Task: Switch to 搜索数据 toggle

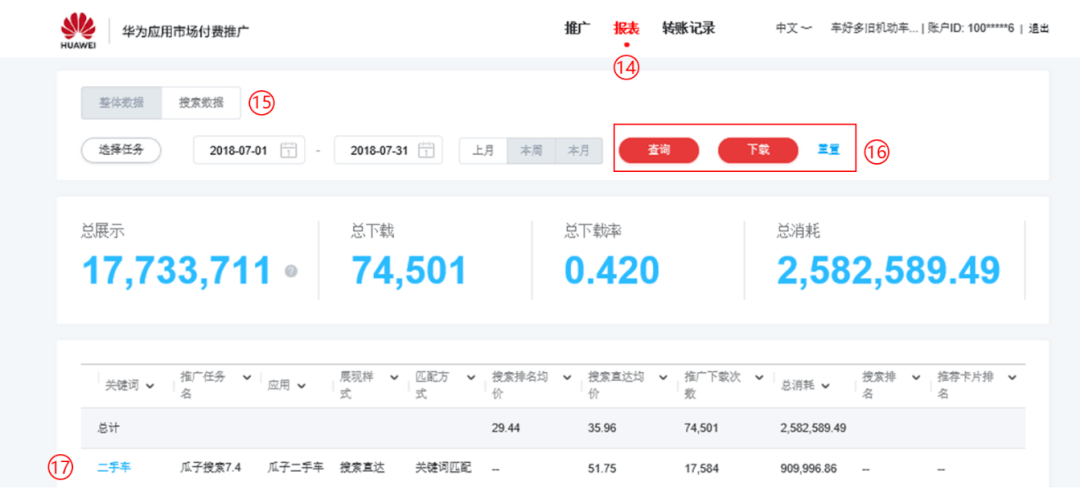Action: [x=201, y=103]
